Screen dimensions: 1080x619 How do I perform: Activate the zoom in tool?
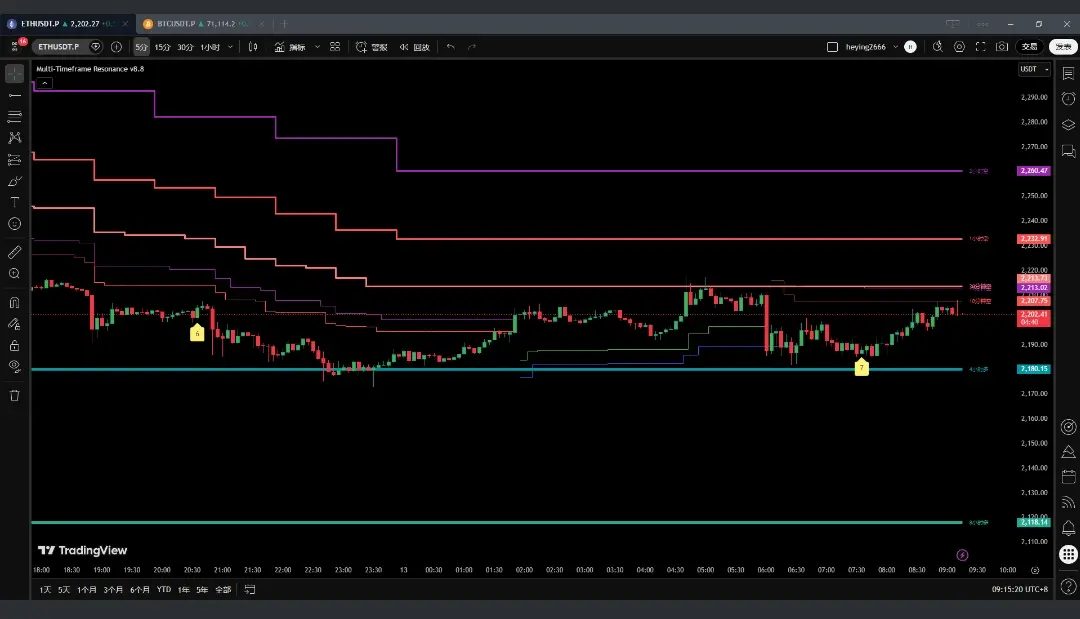pyautogui.click(x=14, y=274)
